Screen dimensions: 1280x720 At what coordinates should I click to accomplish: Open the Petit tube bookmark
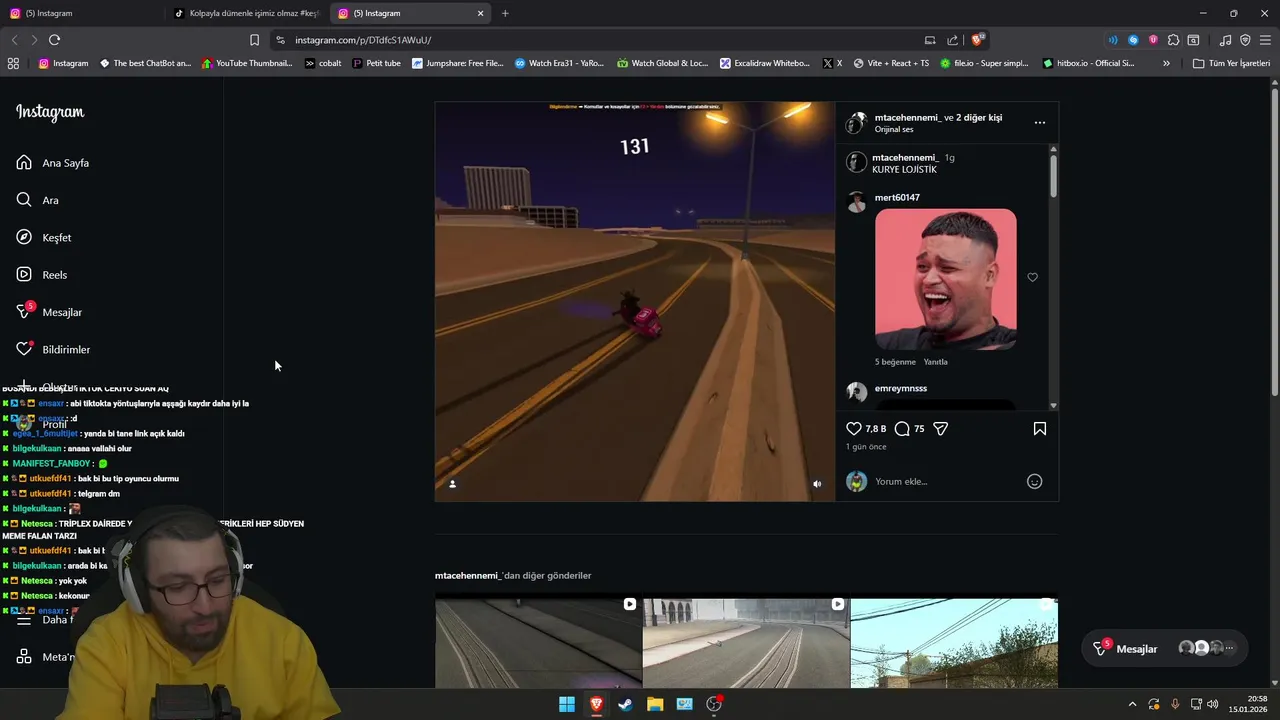point(376,63)
